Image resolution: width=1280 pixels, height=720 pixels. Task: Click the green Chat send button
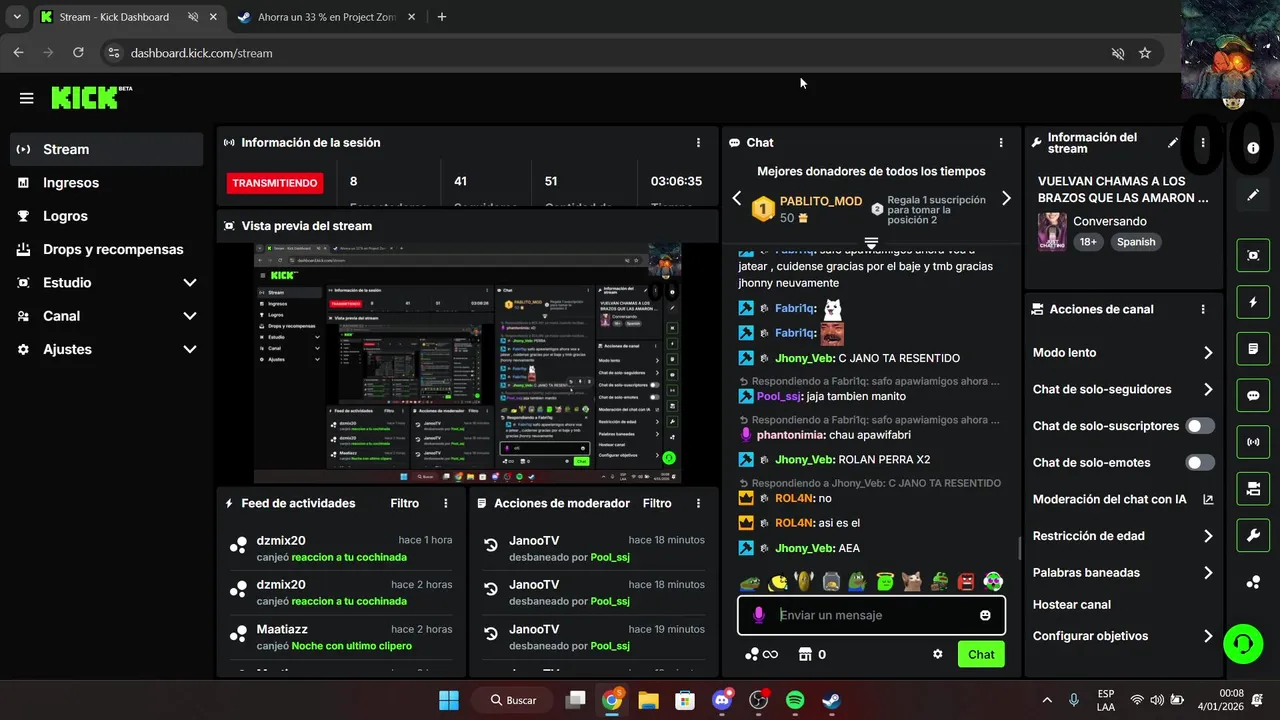click(x=981, y=654)
